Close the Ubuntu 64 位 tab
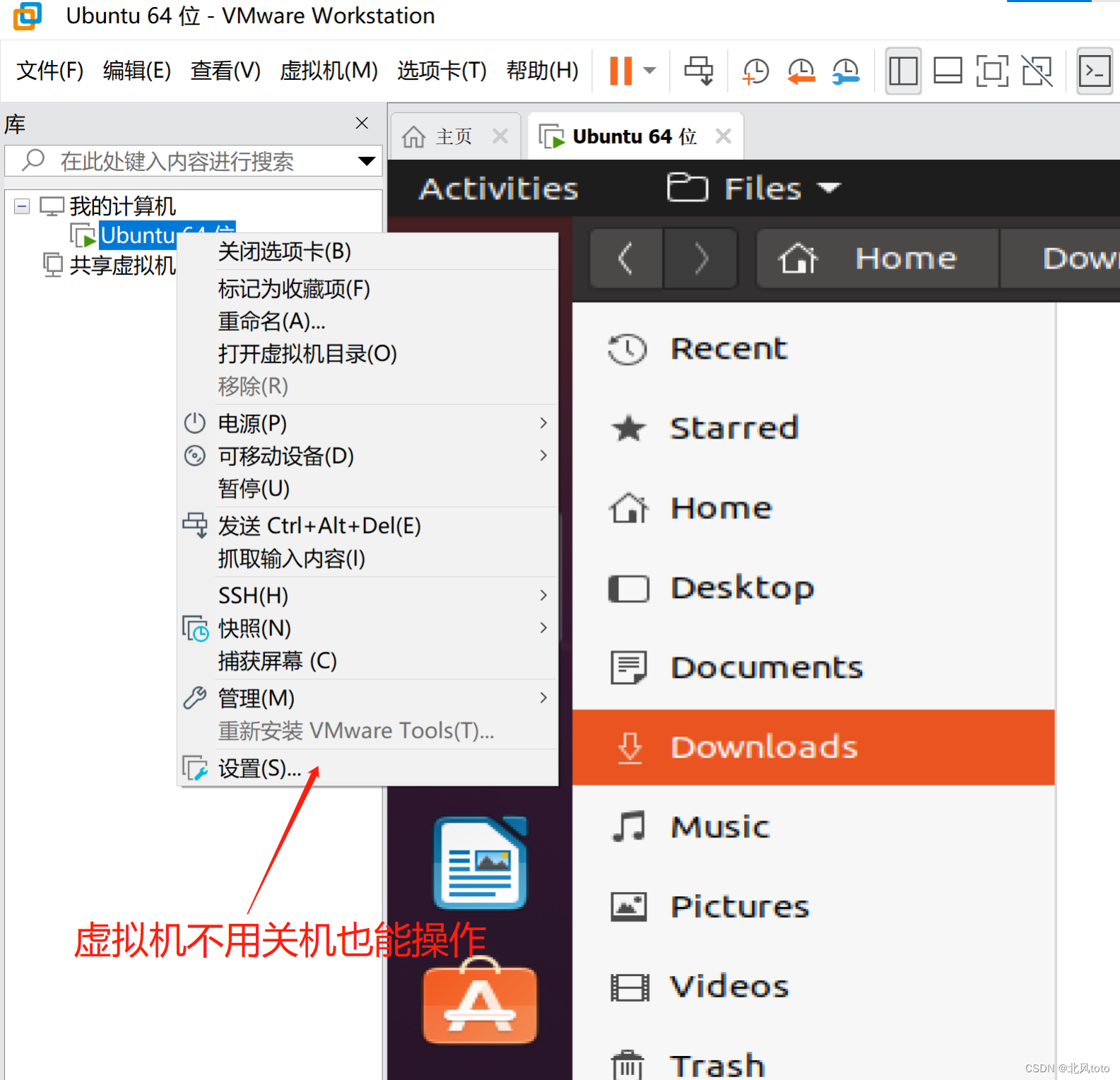 click(724, 136)
